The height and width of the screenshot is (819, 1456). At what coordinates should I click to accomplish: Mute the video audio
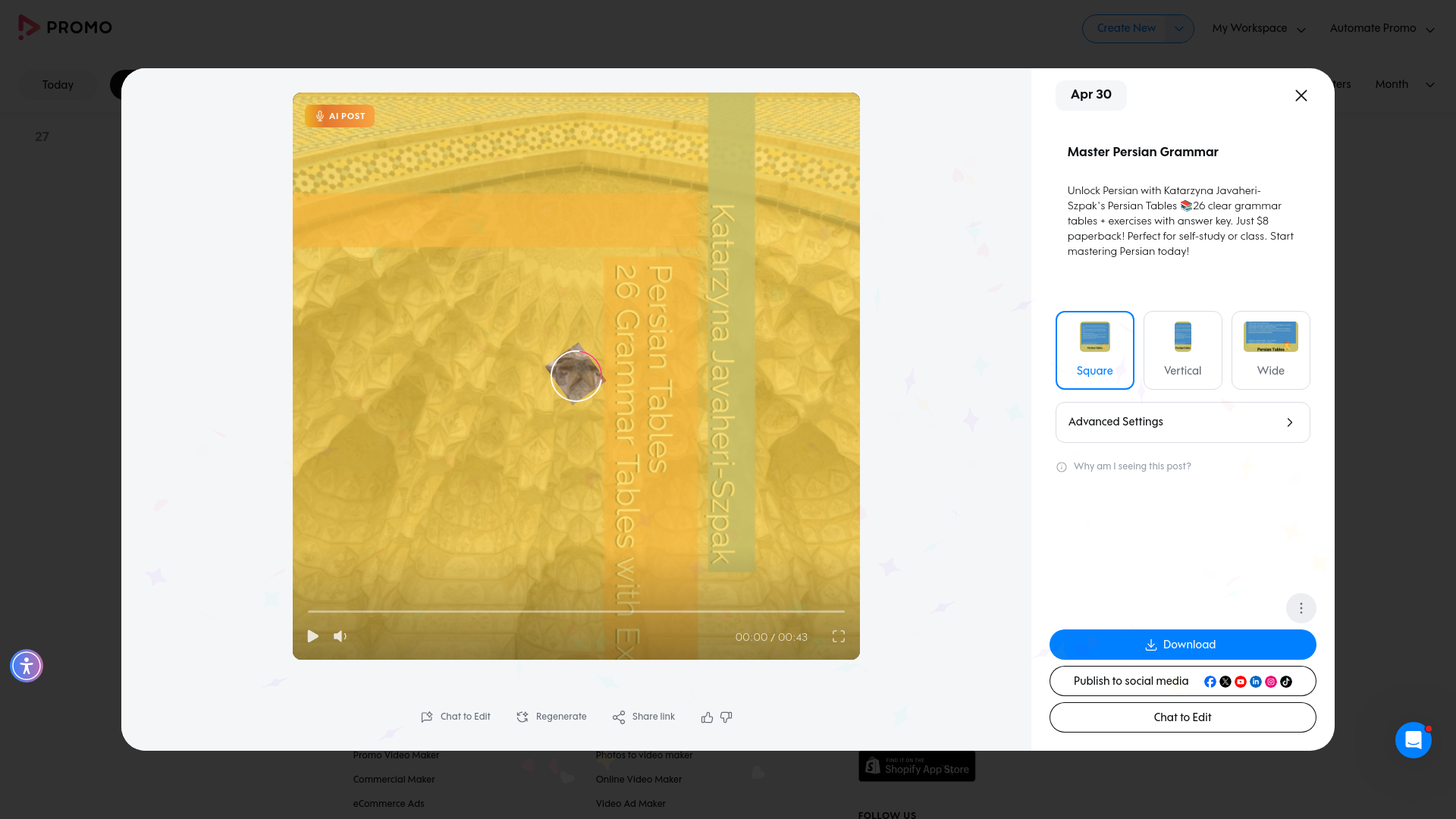coord(340,636)
